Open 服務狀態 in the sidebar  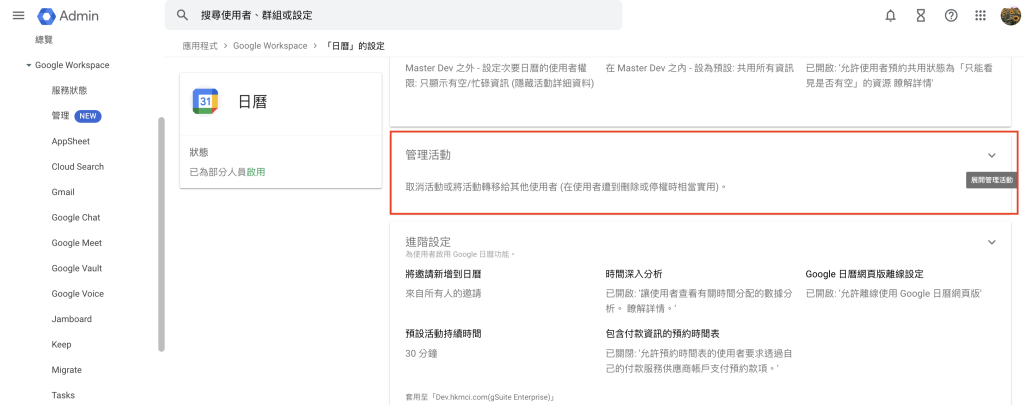(x=69, y=91)
